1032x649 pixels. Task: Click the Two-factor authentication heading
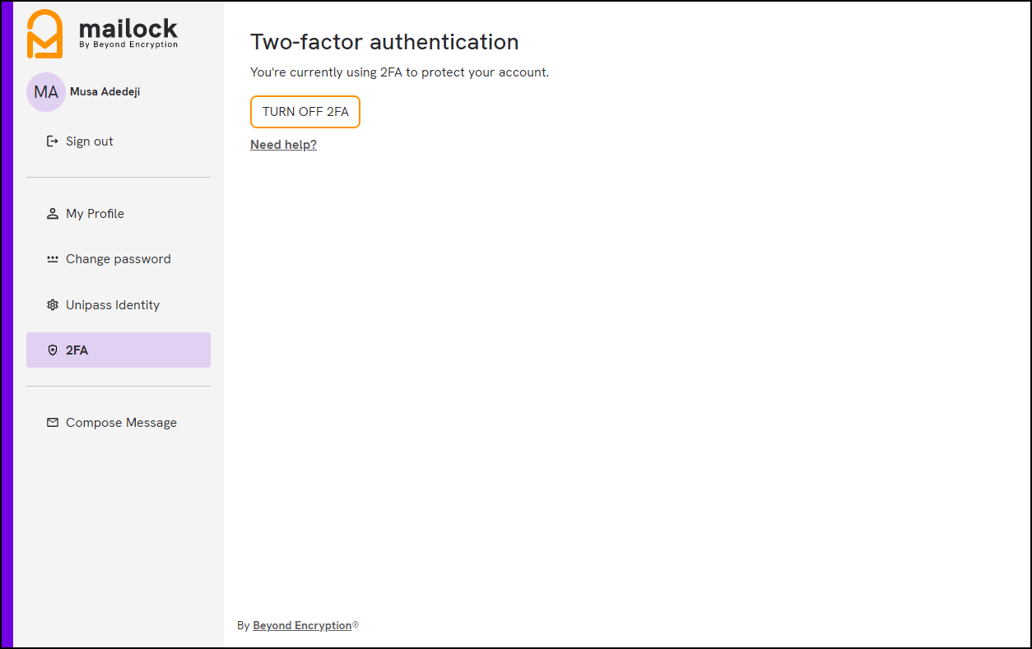(384, 42)
